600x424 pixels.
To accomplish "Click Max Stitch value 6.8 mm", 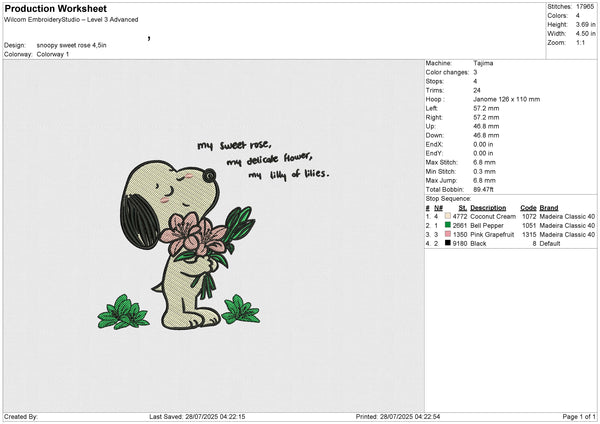I will [x=484, y=162].
